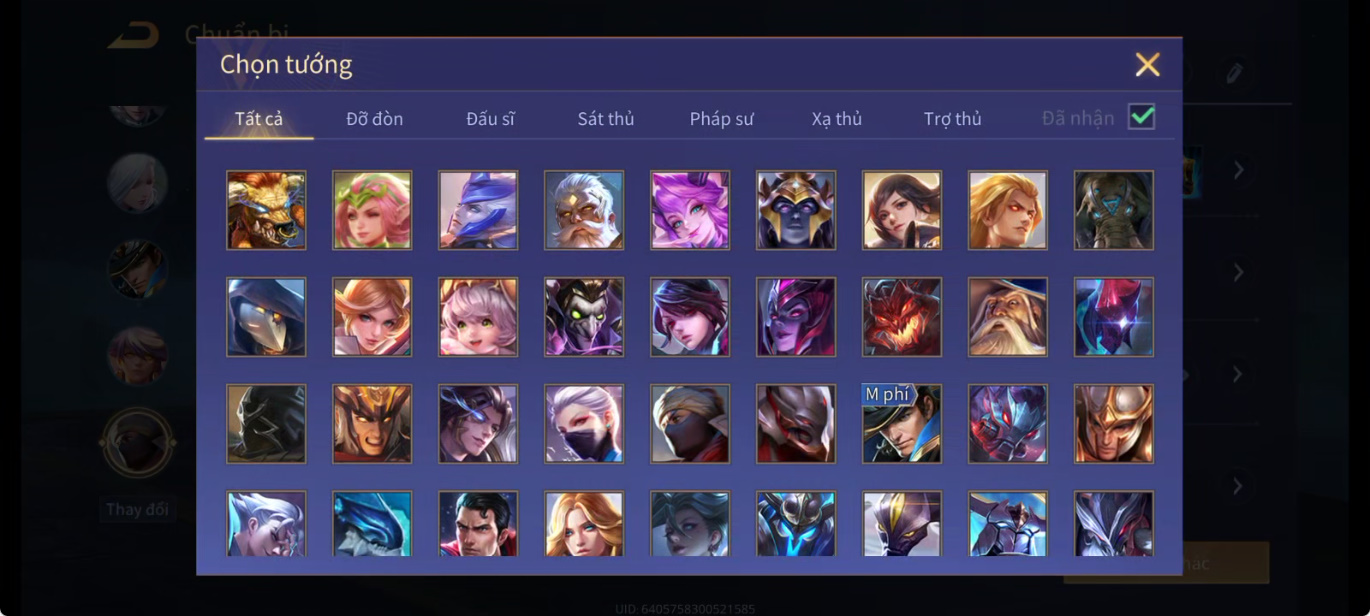
Task: Close the 'Chọn tướng' dialog
Action: (1147, 65)
